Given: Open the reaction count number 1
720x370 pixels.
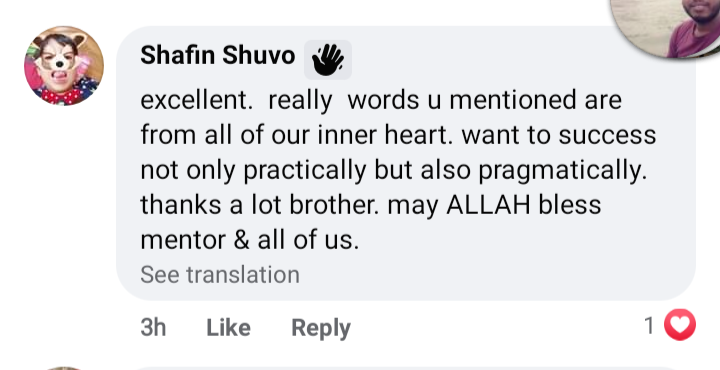Looking at the screenshot, I should tap(649, 326).
